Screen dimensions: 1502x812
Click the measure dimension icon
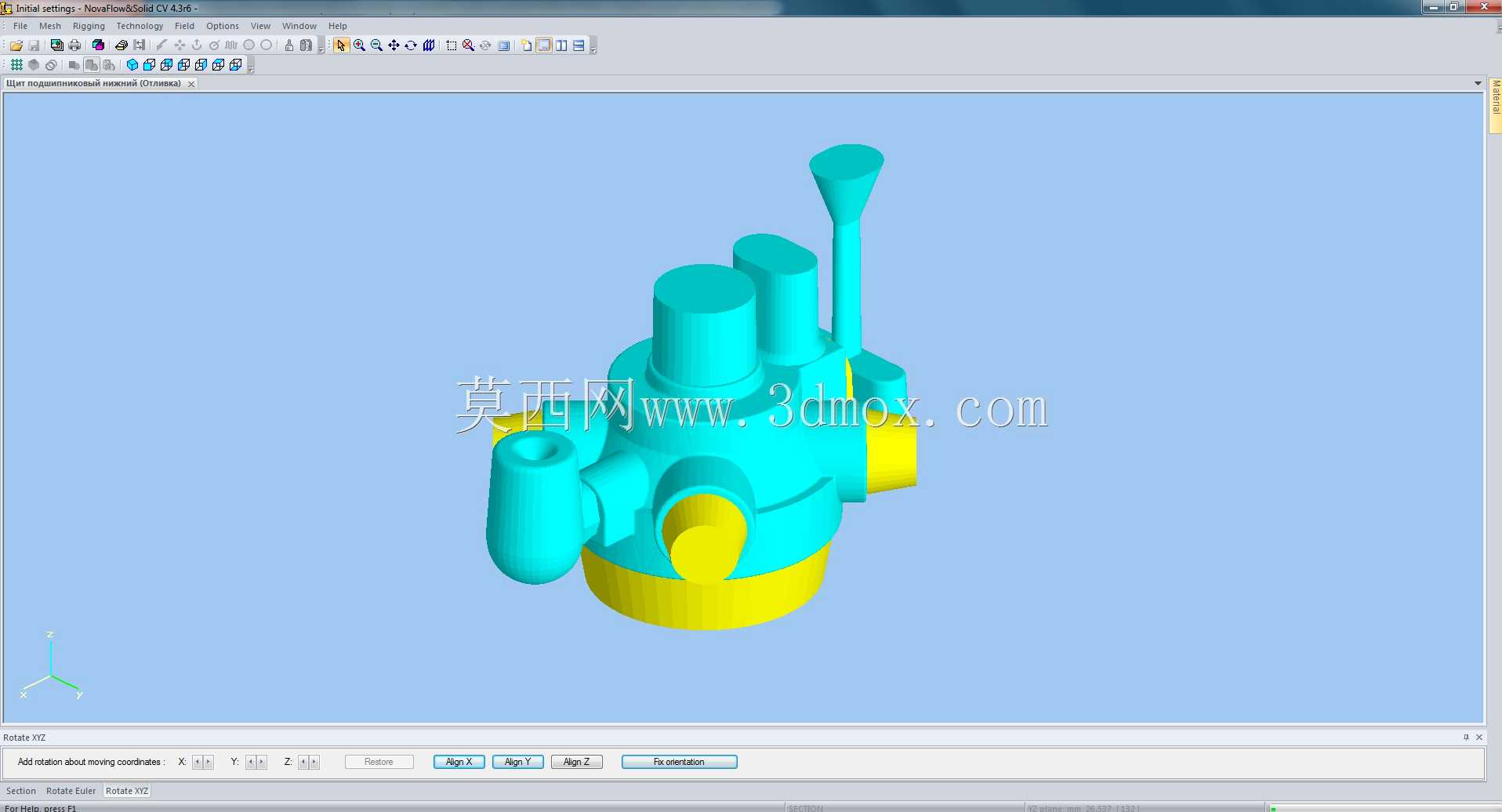pos(139,45)
